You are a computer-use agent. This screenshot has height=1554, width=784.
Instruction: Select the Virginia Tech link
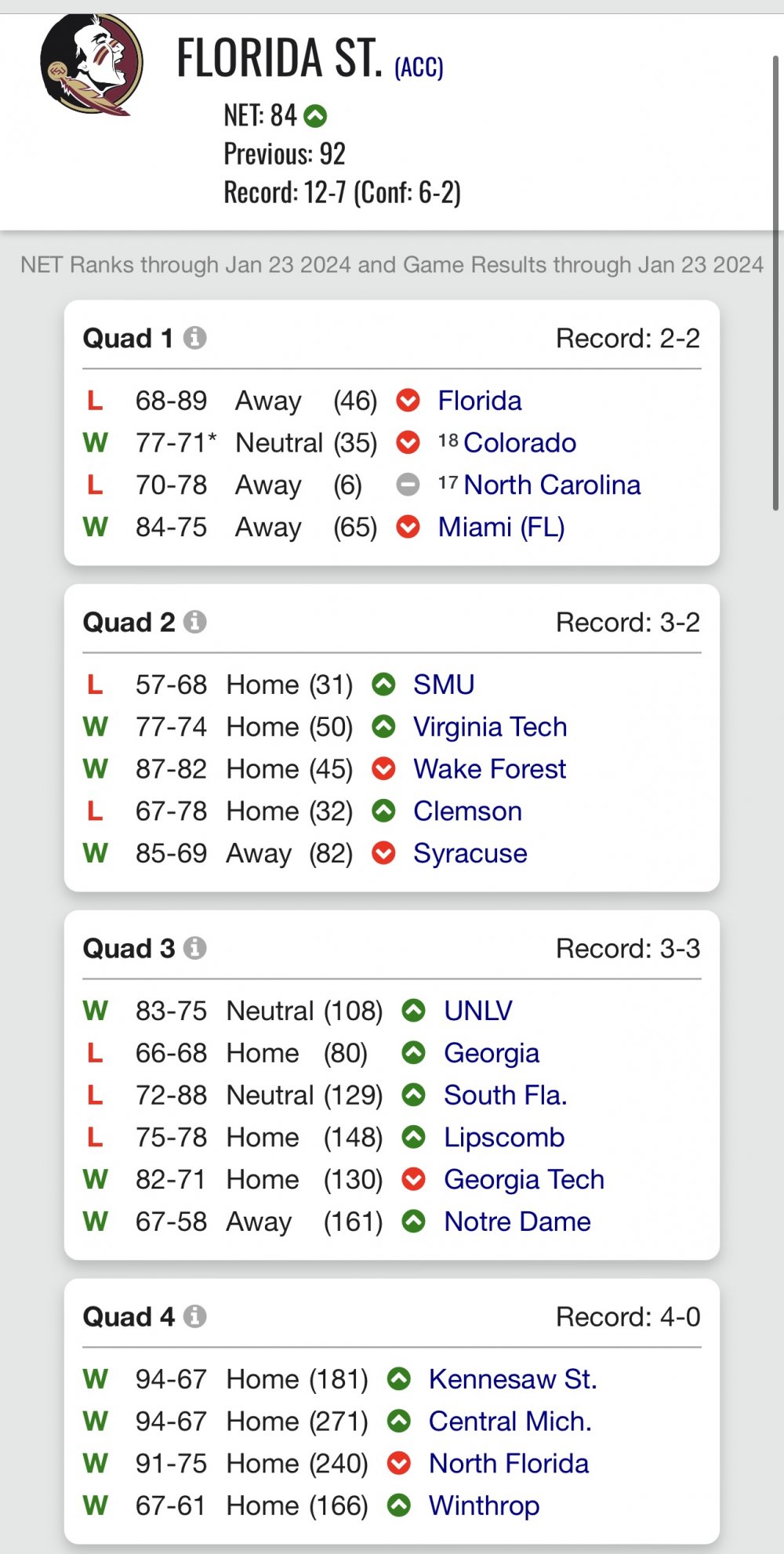pos(490,728)
